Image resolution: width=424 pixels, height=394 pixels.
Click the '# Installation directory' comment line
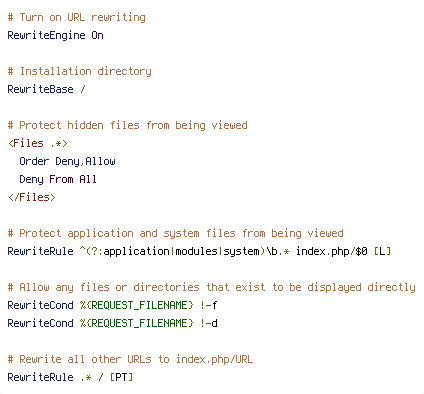pyautogui.click(x=80, y=71)
